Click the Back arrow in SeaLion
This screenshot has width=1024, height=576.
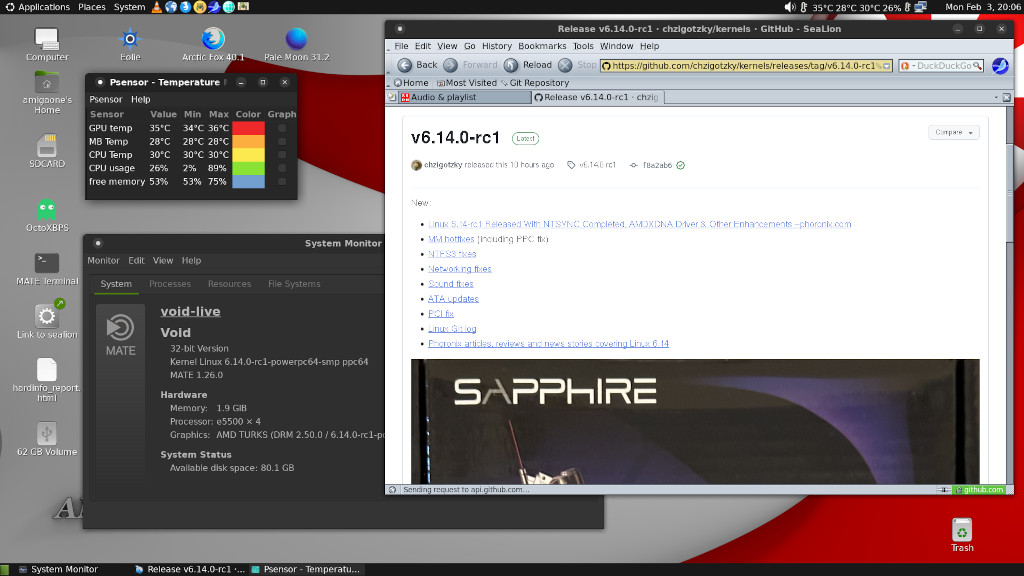coord(405,65)
